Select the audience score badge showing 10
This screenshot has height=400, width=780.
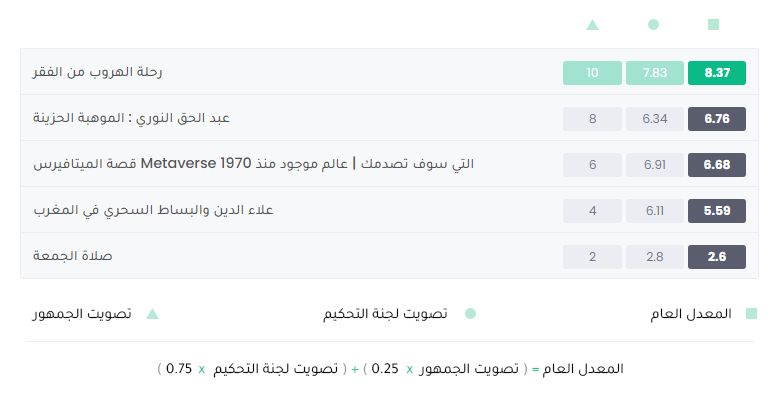592,73
